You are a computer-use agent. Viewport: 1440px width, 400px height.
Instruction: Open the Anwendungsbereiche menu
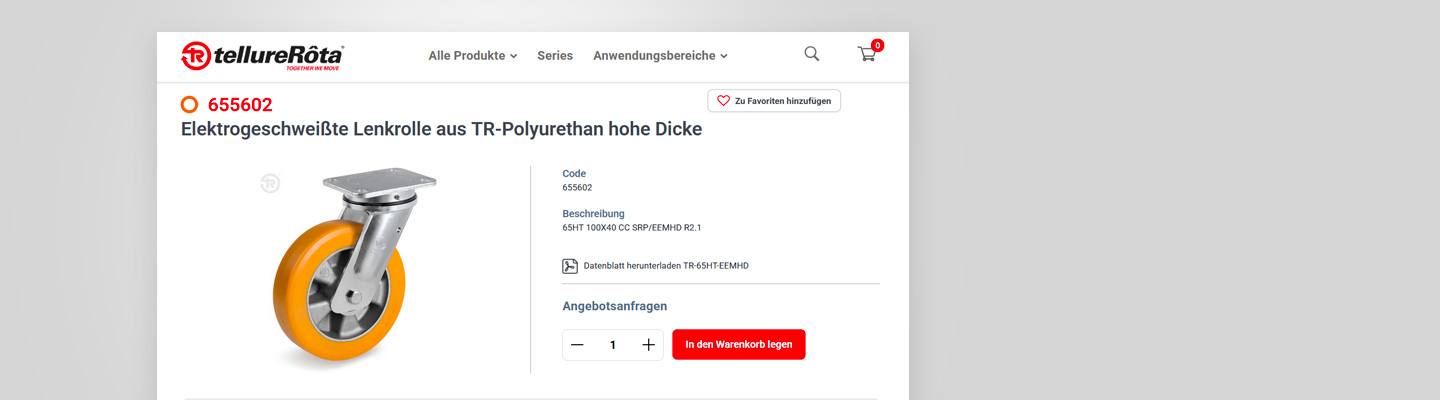654,56
